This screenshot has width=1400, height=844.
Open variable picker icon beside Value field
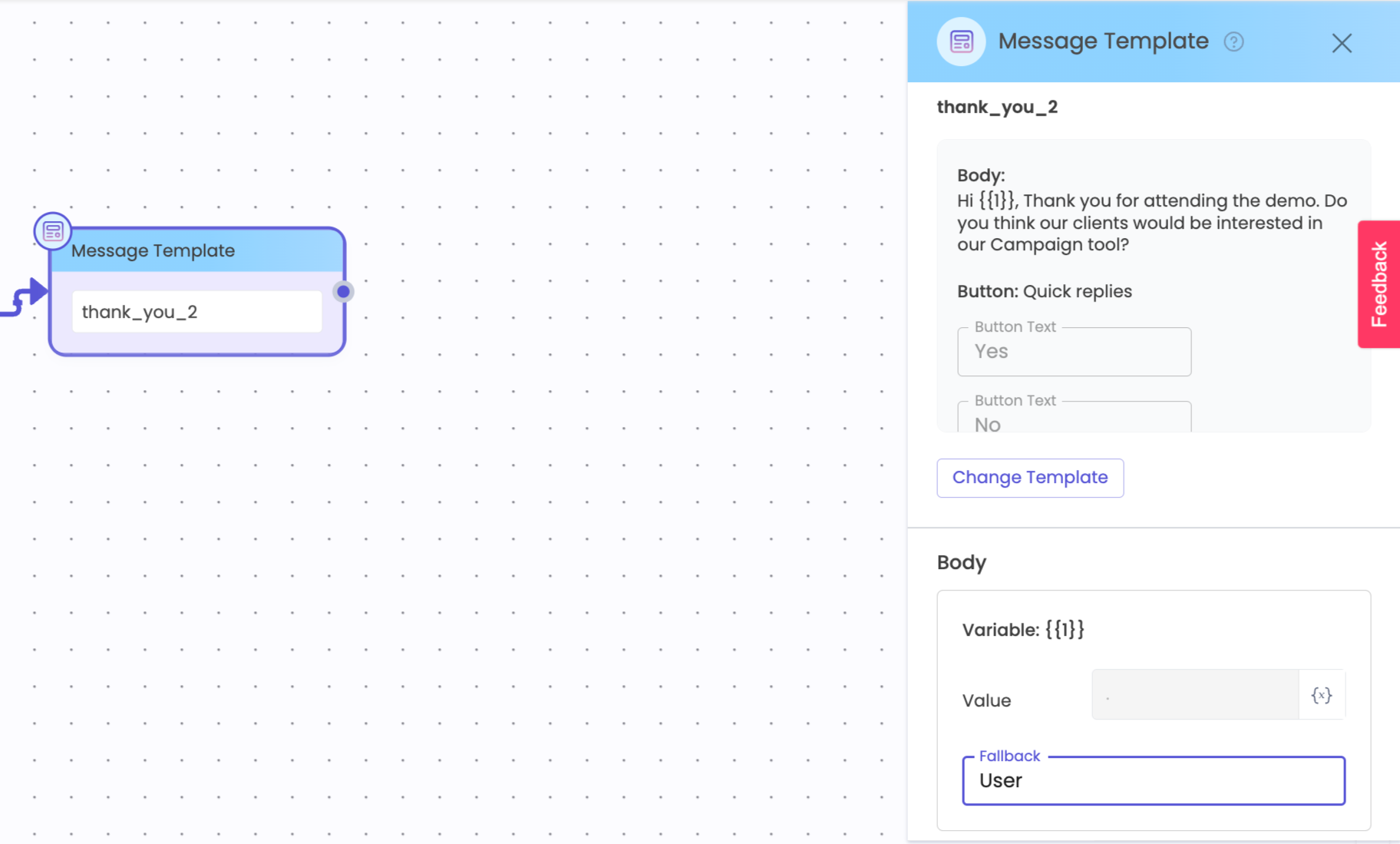(1321, 695)
